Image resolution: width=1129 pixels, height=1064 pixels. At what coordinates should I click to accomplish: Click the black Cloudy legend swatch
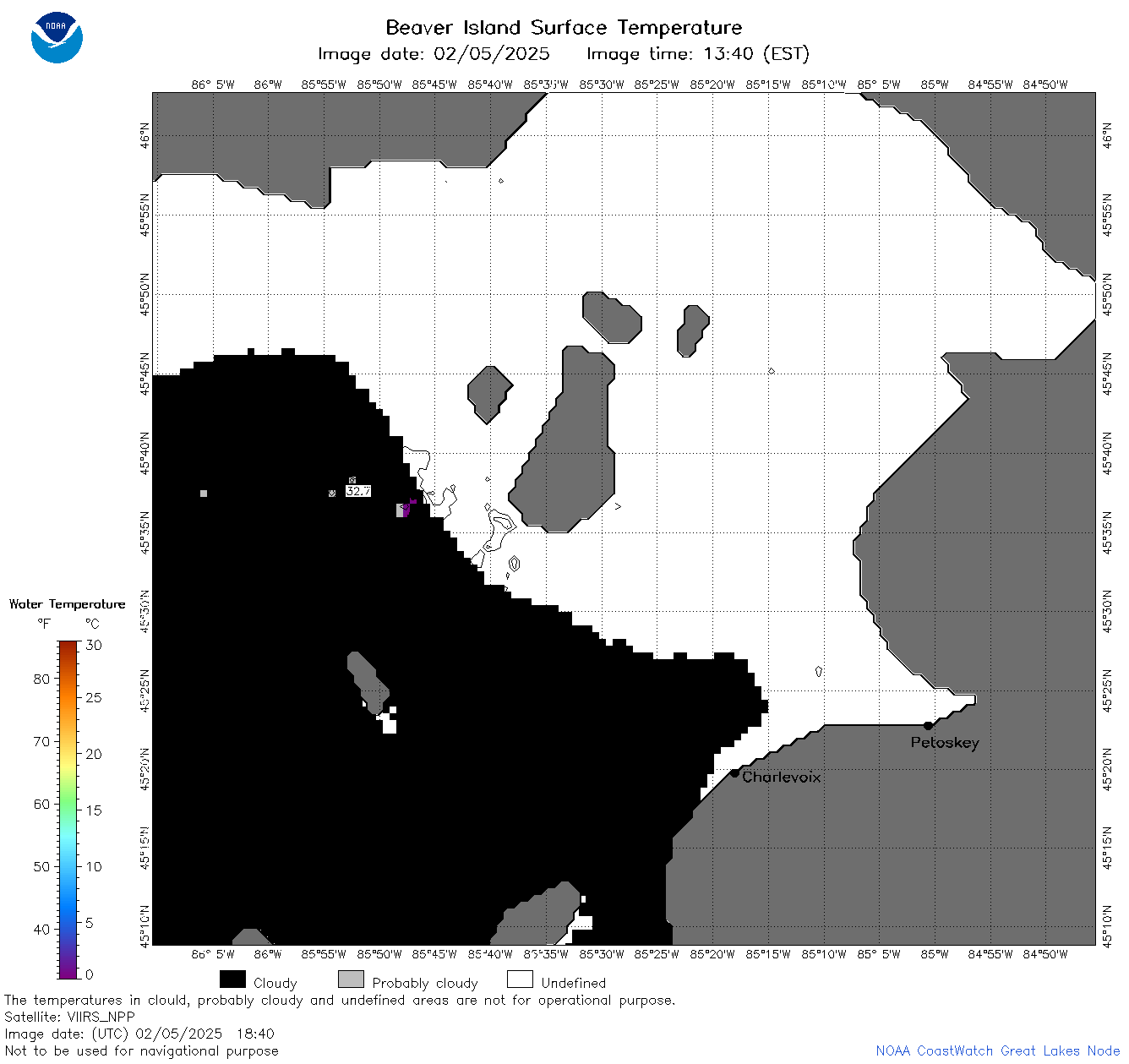click(x=232, y=979)
